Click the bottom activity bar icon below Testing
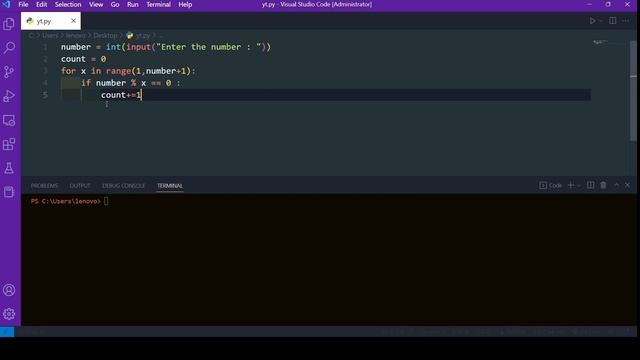This screenshot has height=360, width=640. point(9,192)
